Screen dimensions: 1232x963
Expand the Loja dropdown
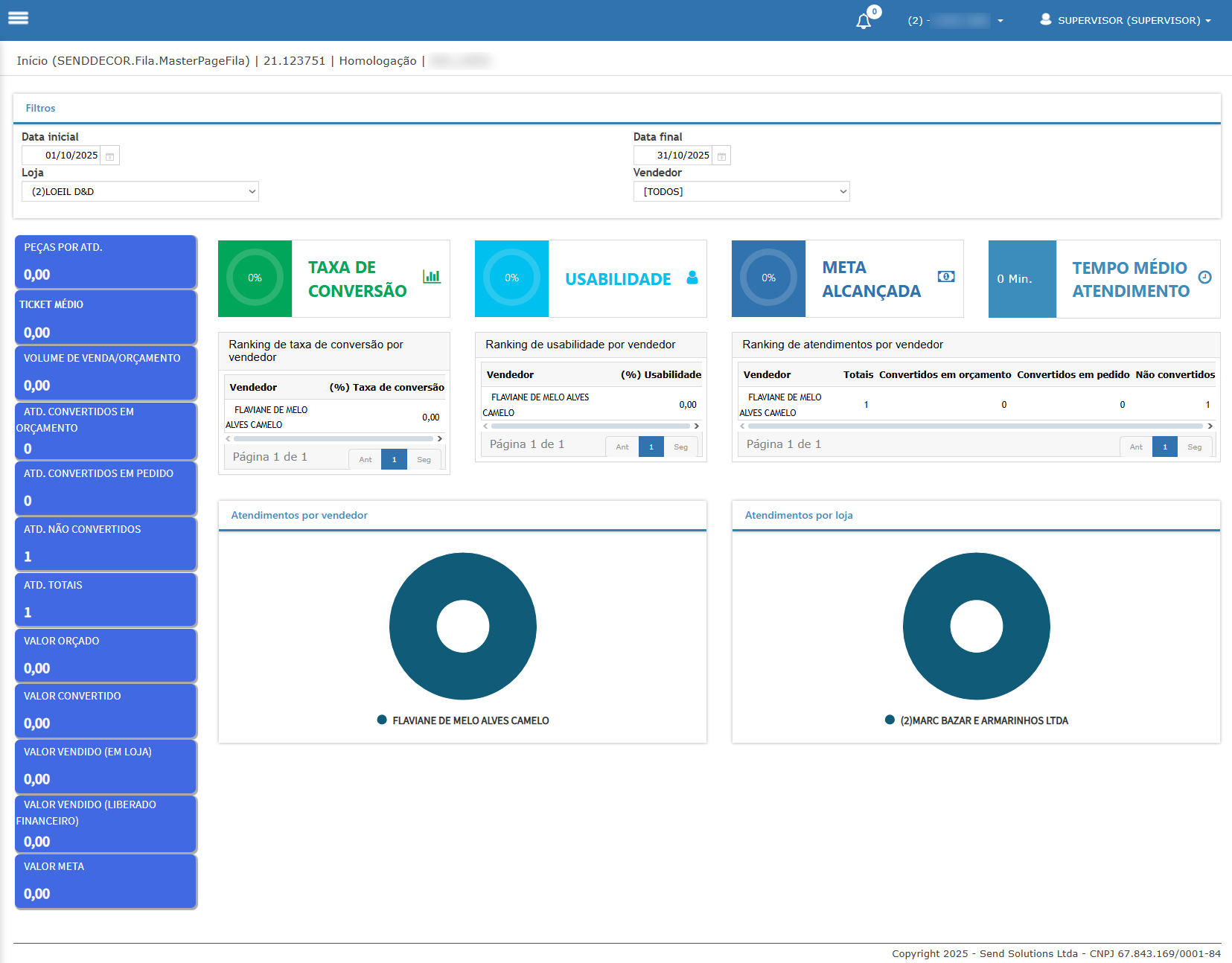(140, 192)
